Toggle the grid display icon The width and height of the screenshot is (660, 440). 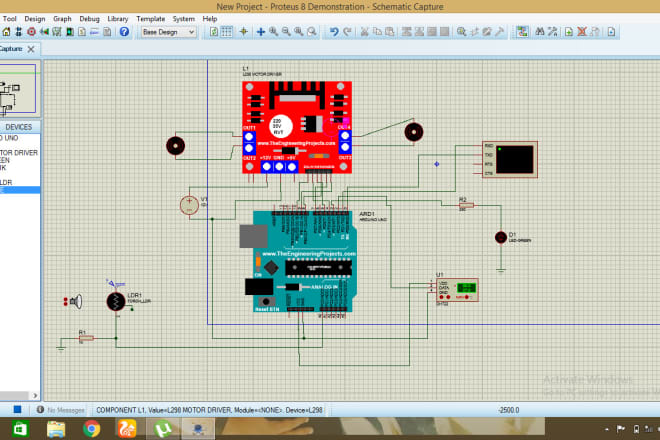(226, 32)
